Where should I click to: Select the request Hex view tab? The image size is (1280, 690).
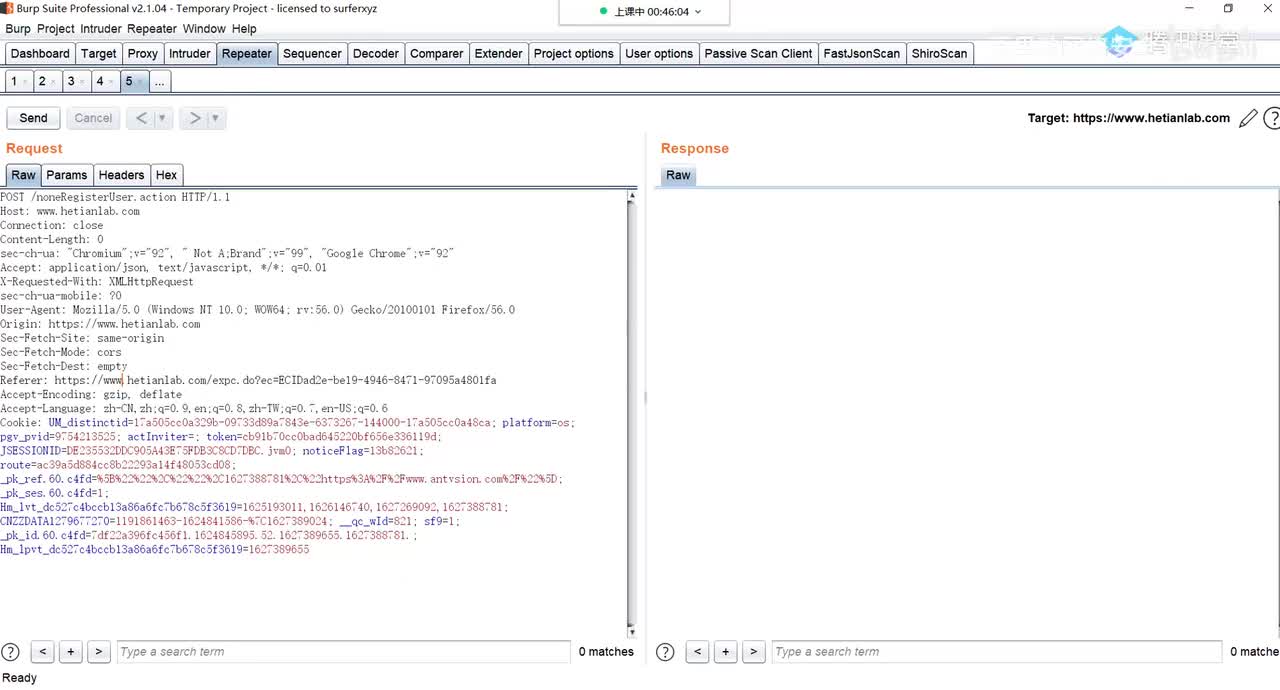click(x=166, y=175)
